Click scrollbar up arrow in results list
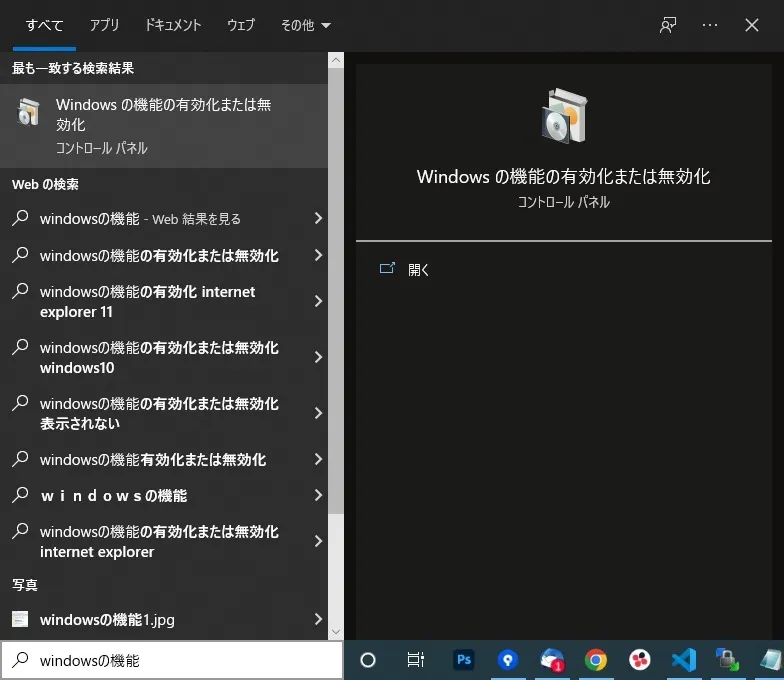This screenshot has height=680, width=784. pyautogui.click(x=336, y=60)
